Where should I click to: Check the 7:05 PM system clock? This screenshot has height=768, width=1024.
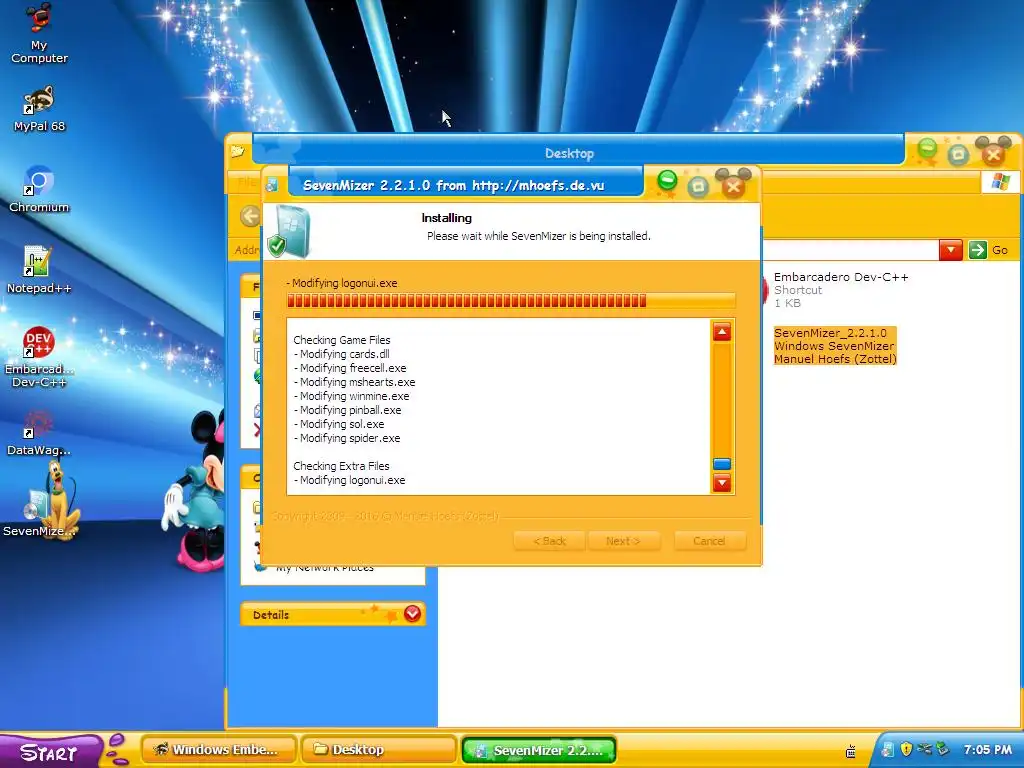(987, 750)
